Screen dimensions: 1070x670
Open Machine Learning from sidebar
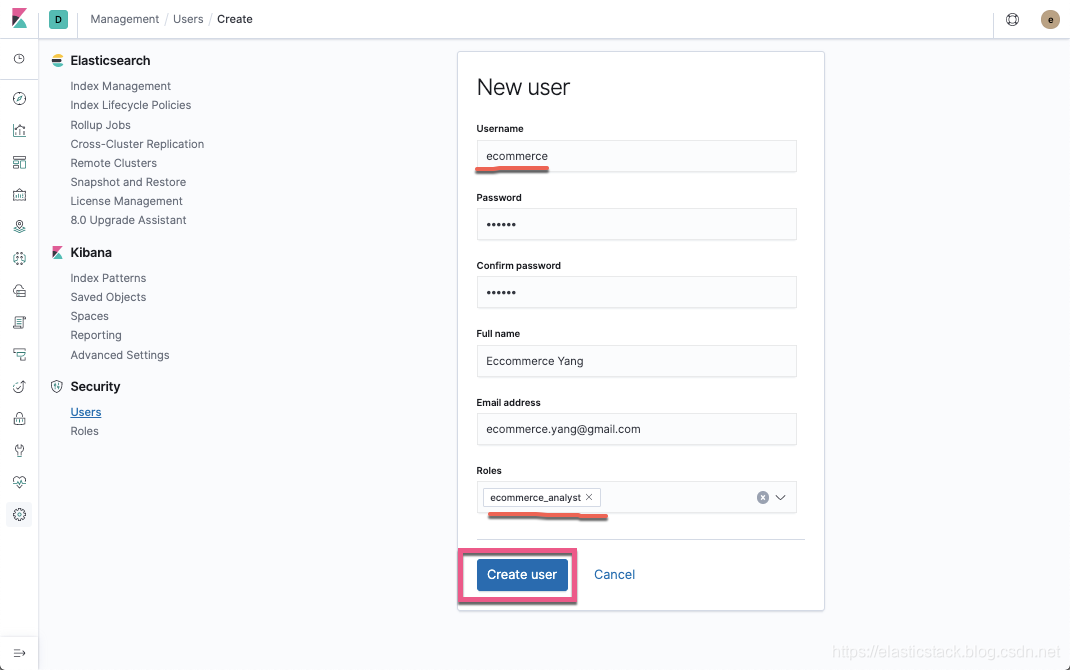coord(19,259)
